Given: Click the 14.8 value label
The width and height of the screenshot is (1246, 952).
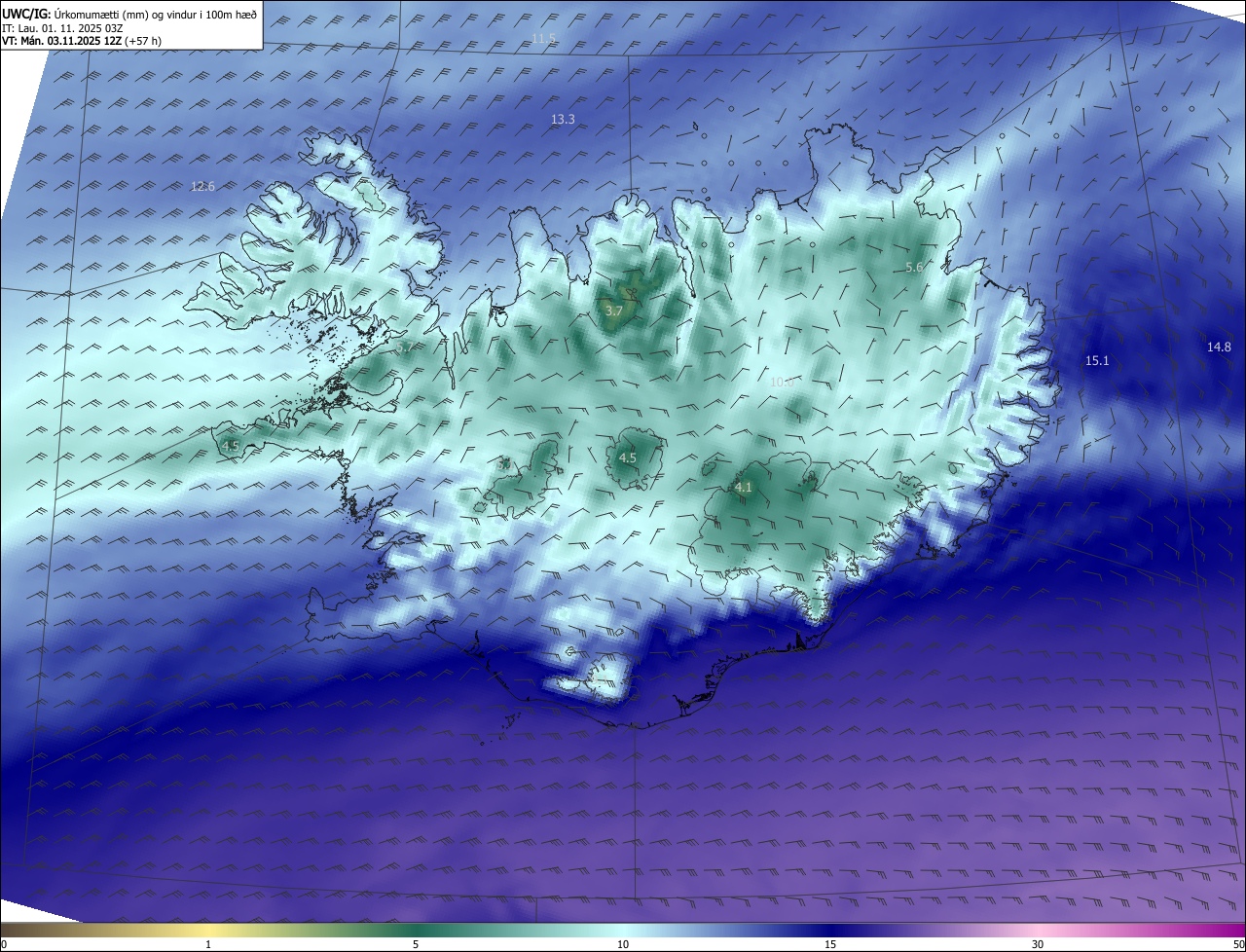Looking at the screenshot, I should point(1219,347).
